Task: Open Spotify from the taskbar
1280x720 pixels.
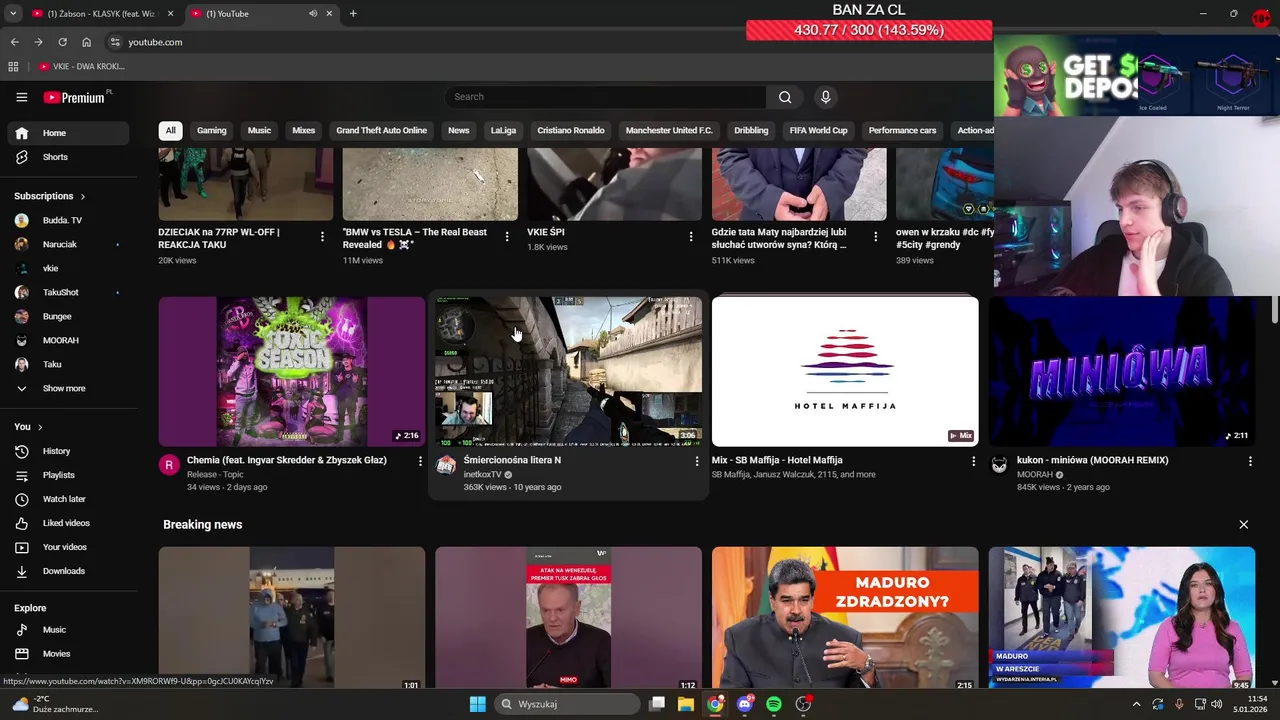Action: coord(774,704)
